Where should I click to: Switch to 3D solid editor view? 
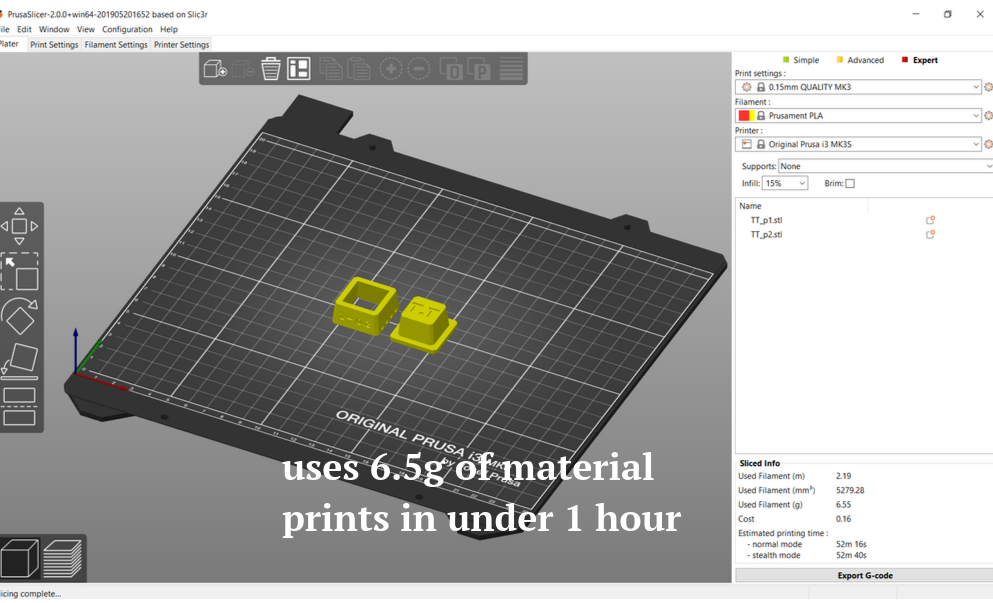[x=20, y=559]
